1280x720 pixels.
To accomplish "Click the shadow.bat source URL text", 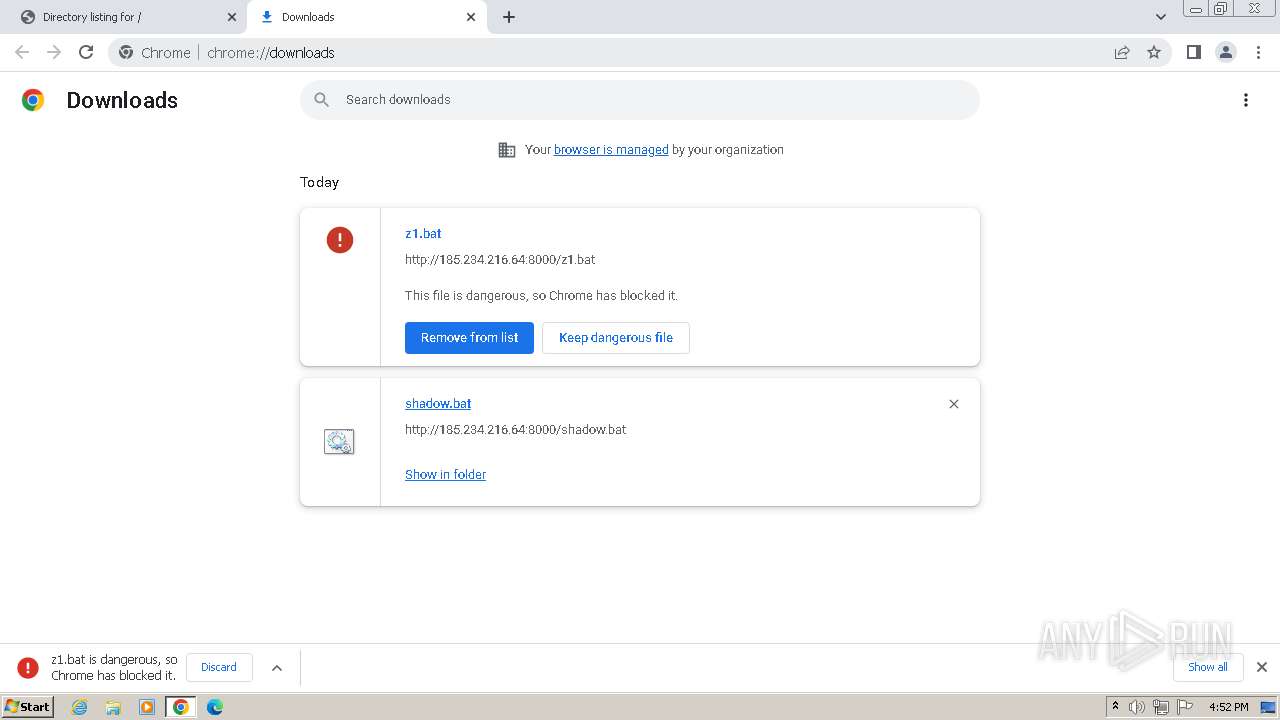I will tap(516, 430).
